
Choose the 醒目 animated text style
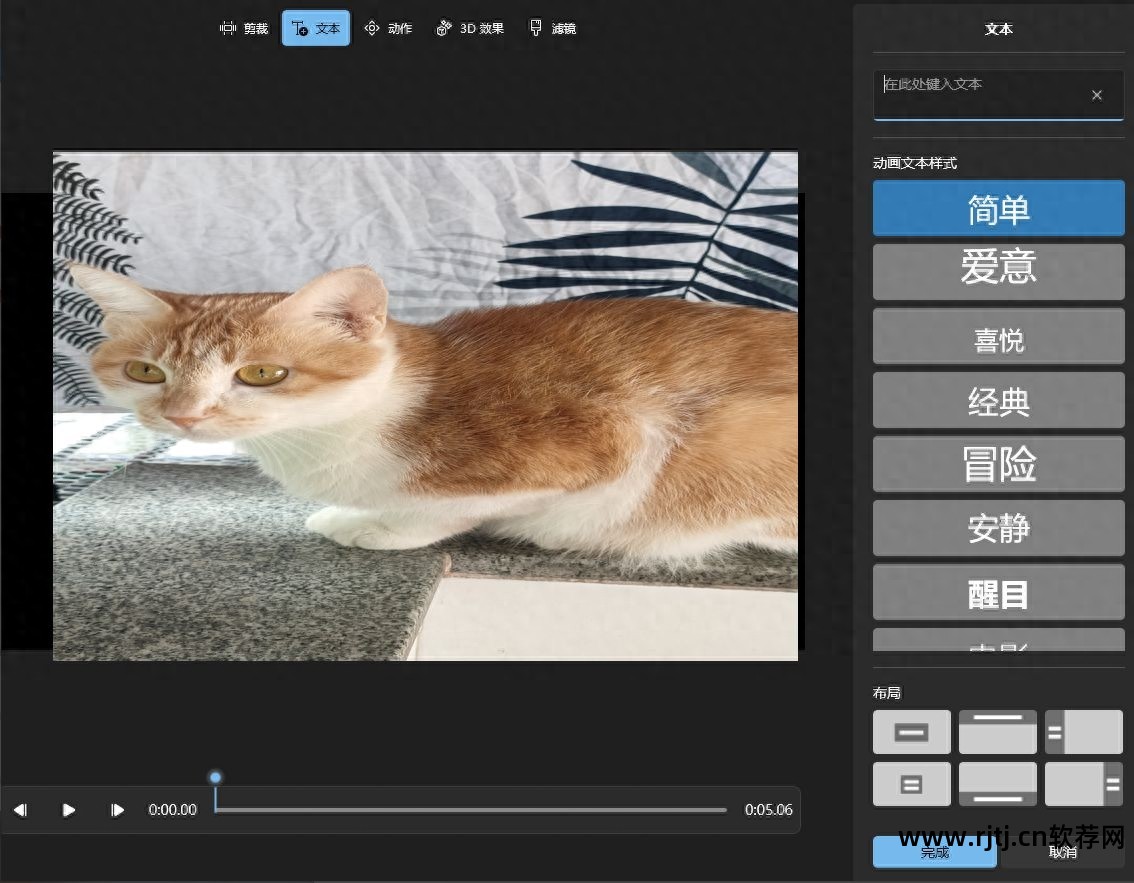tap(999, 592)
